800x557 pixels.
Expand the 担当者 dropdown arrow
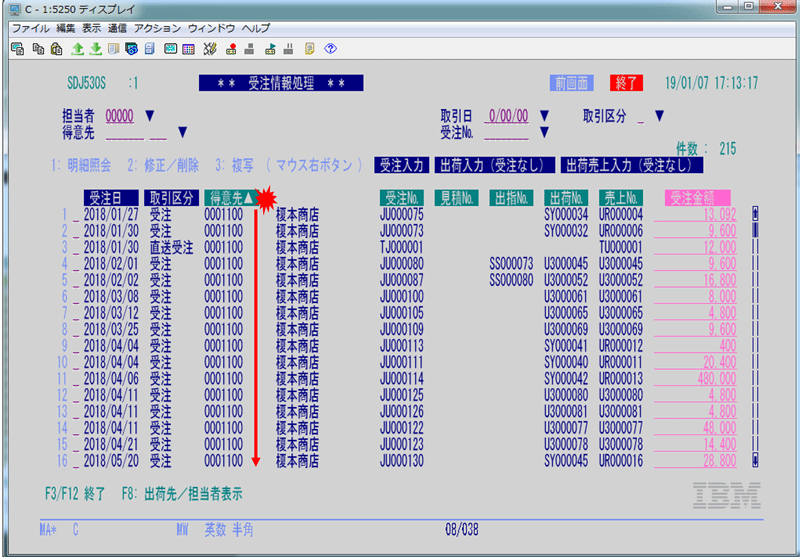(150, 116)
